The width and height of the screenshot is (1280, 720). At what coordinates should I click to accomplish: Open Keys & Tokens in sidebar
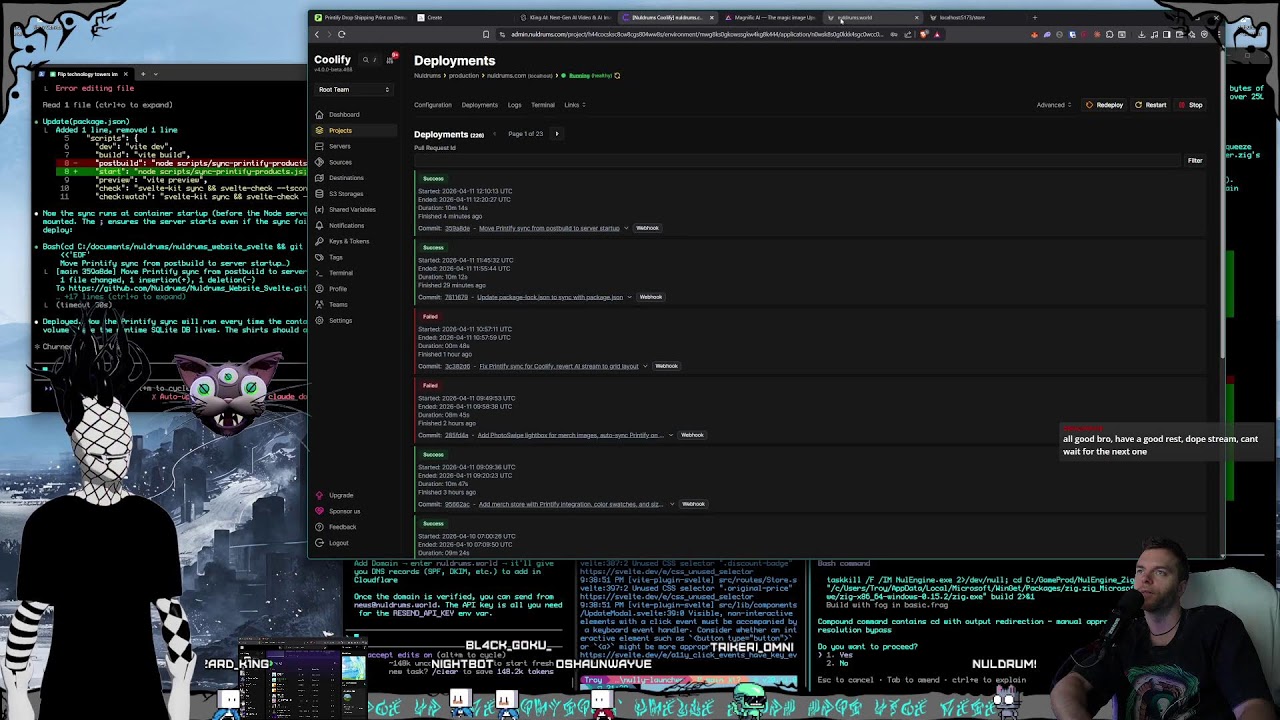pyautogui.click(x=349, y=241)
